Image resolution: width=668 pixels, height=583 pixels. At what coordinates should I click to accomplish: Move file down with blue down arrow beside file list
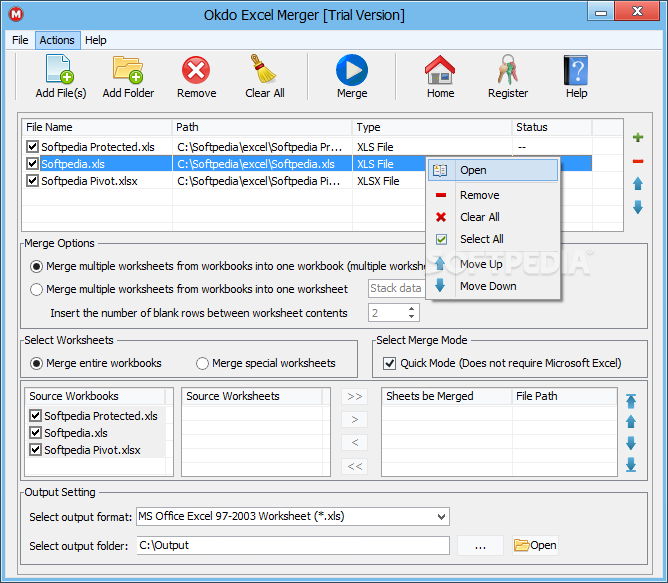tap(638, 207)
